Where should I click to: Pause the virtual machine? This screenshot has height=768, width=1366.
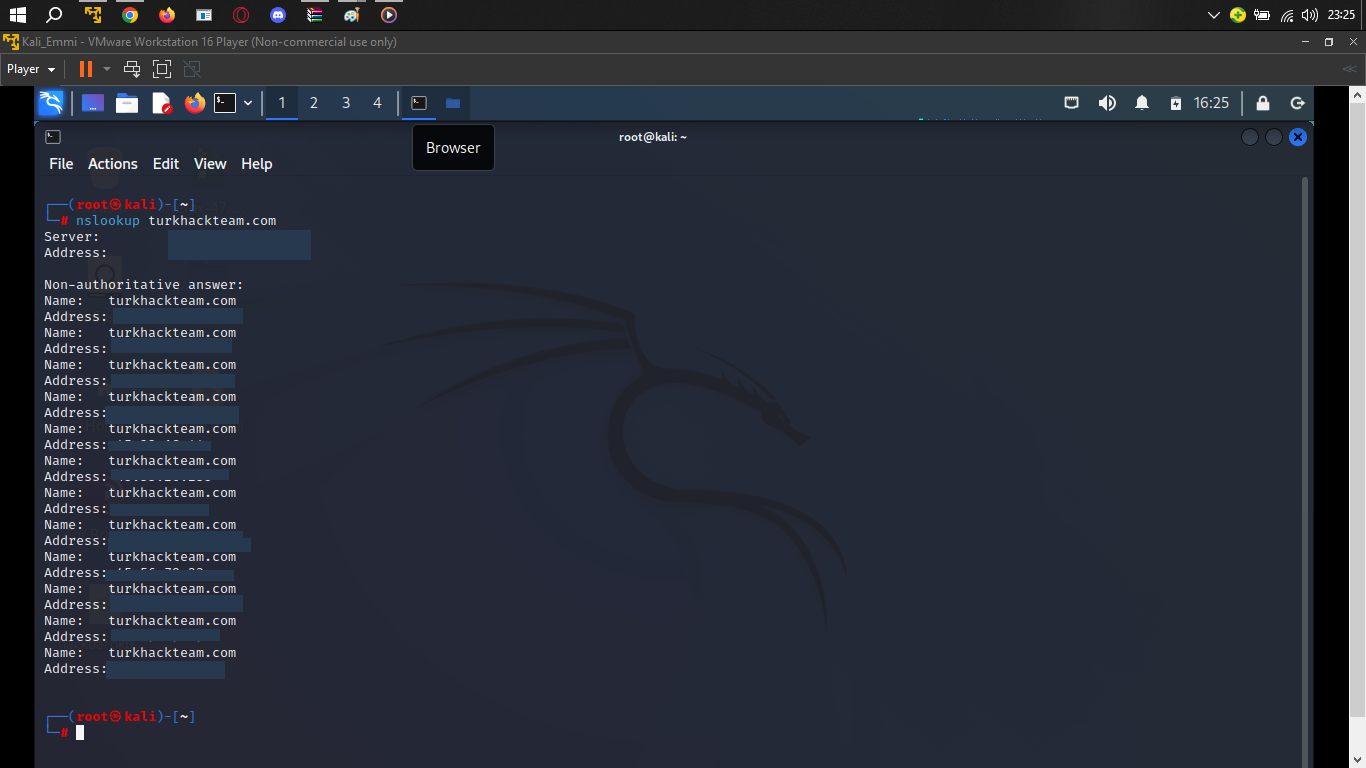(85, 69)
